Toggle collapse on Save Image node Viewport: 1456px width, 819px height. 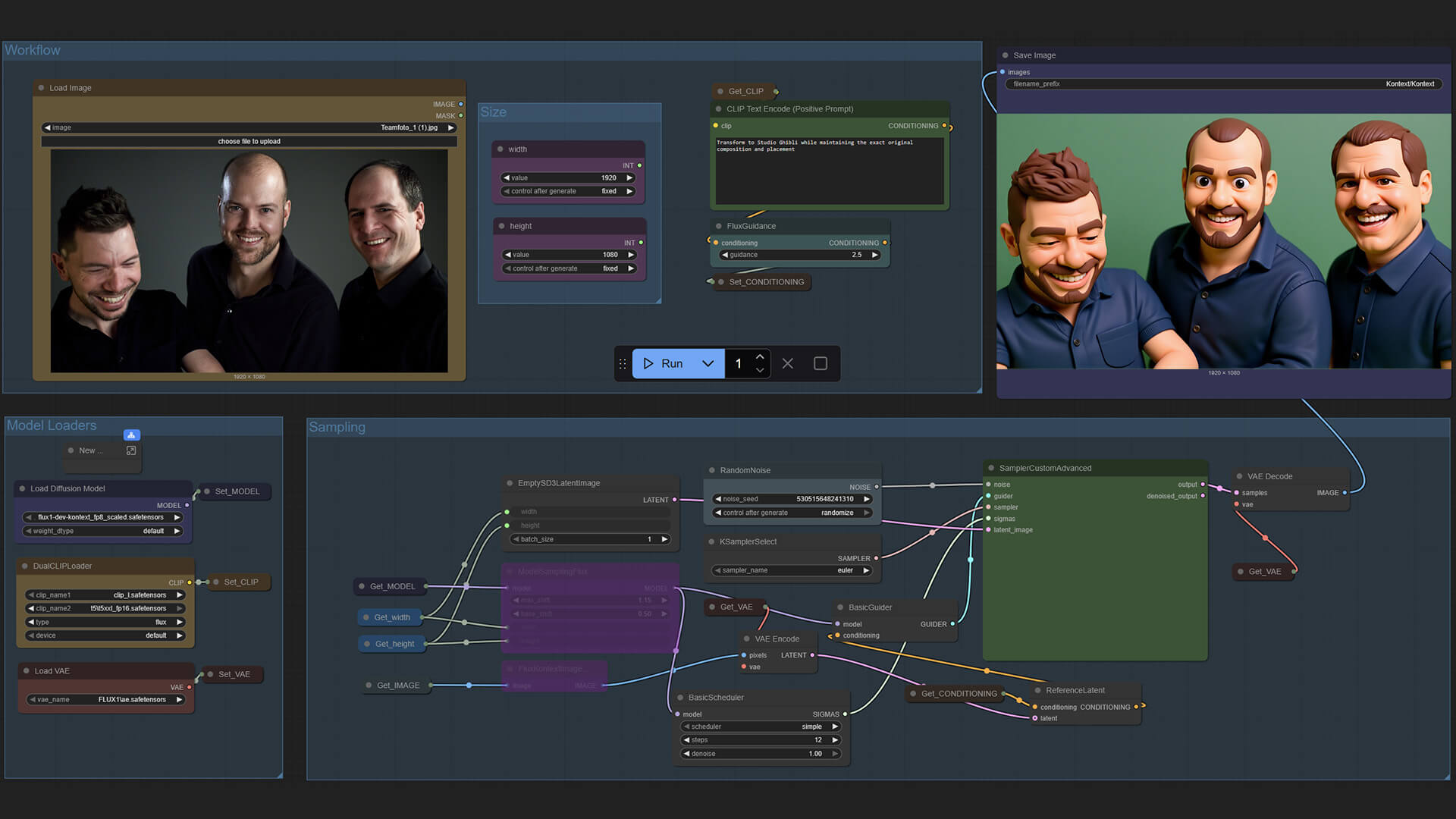click(x=1005, y=55)
